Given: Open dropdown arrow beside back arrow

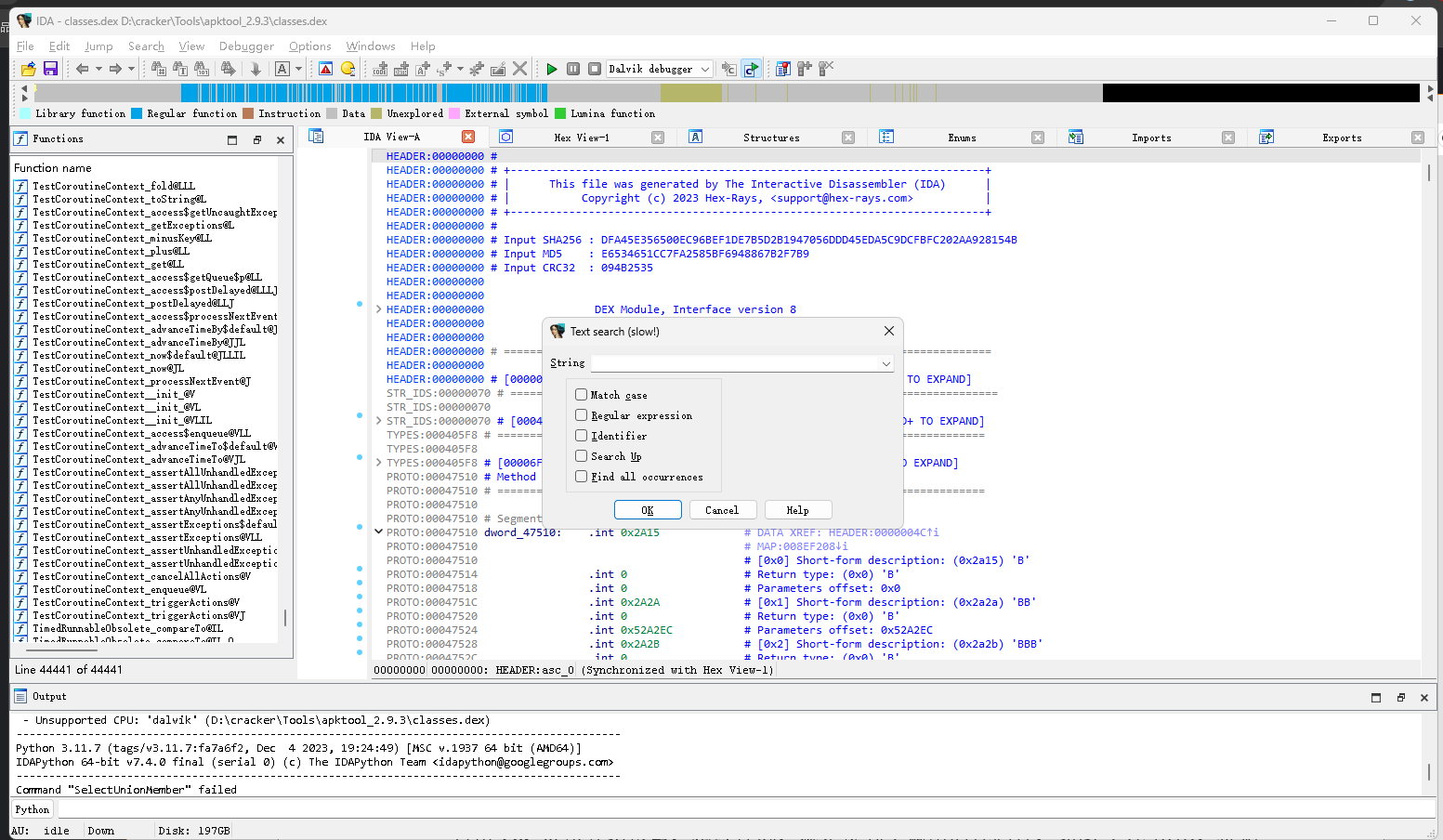Looking at the screenshot, I should coord(98,69).
